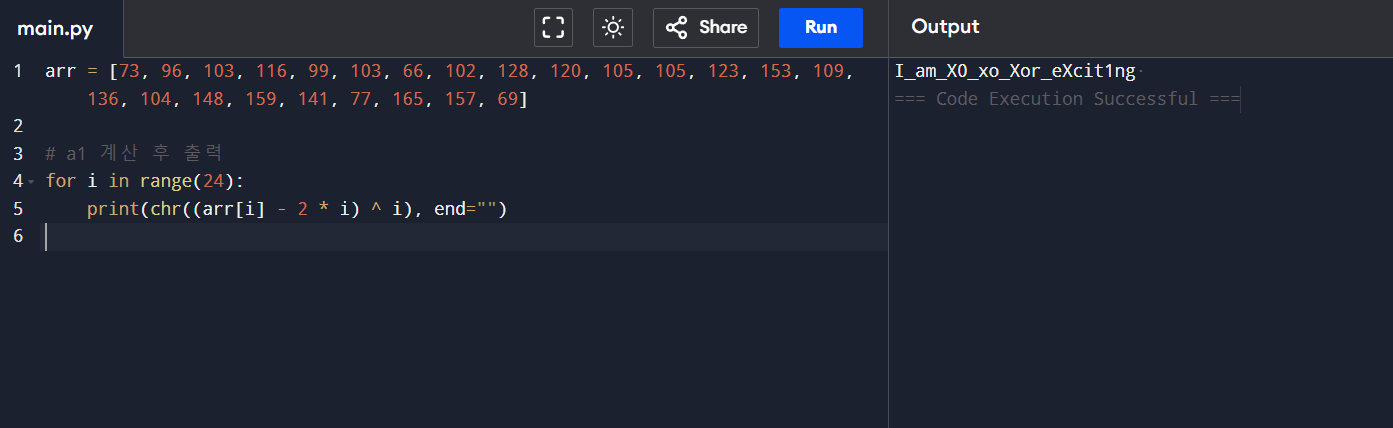The height and width of the screenshot is (428, 1393).
Task: Click the 'for' keyword on line 4
Action: point(61,181)
